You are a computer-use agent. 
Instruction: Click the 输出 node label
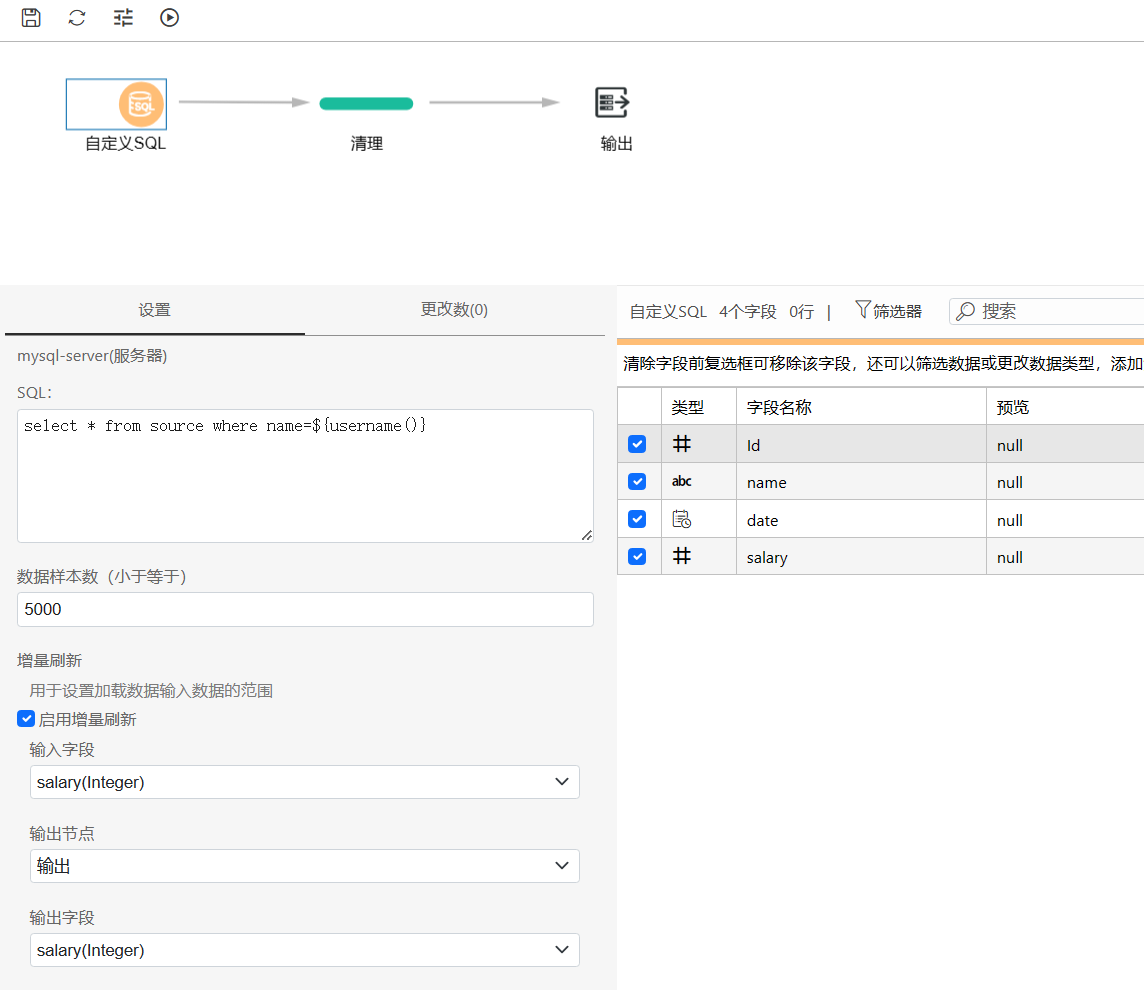pyautogui.click(x=617, y=143)
